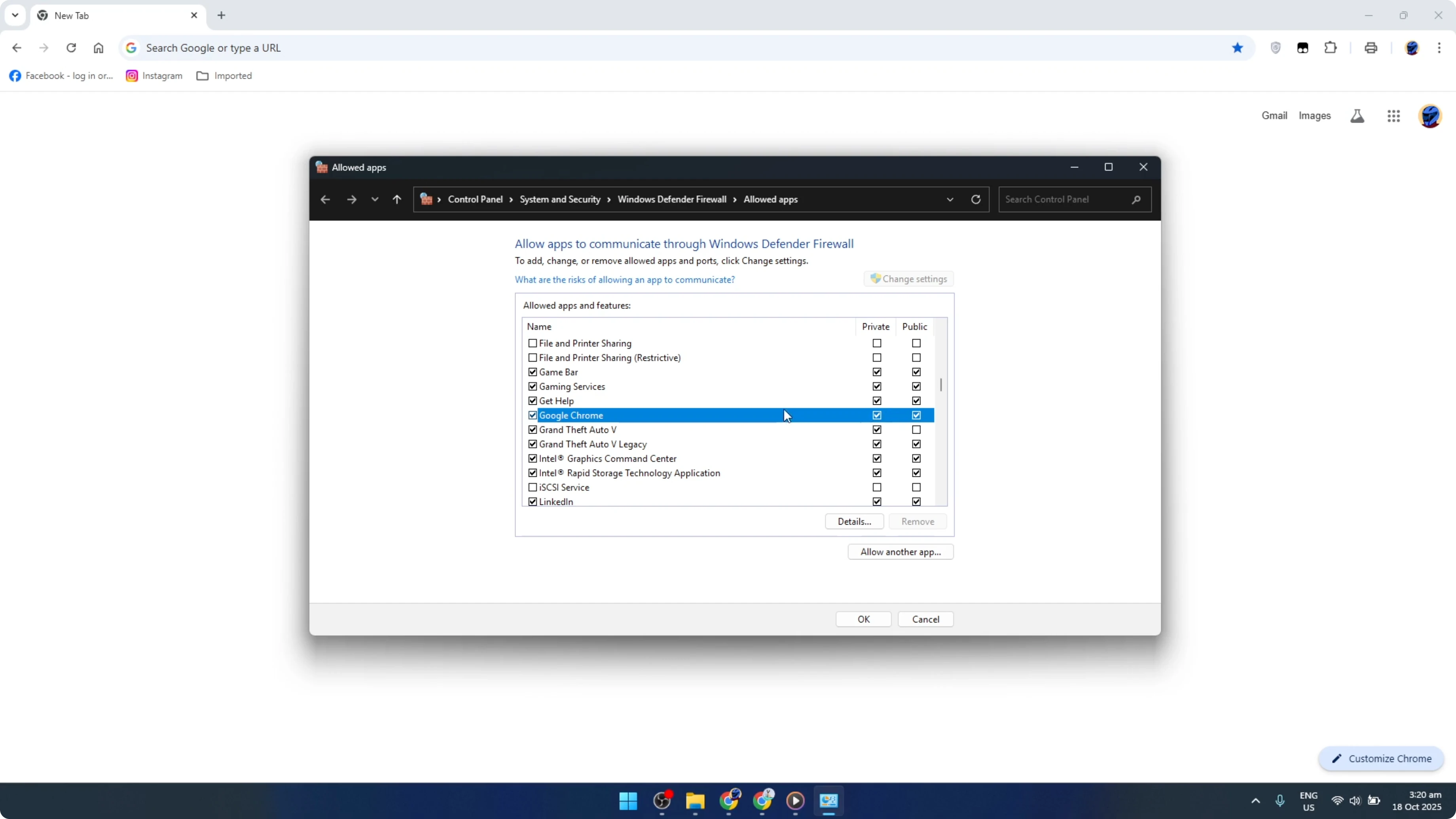Open Facebook bookmark
The width and height of the screenshot is (1456, 819).
(x=62, y=76)
